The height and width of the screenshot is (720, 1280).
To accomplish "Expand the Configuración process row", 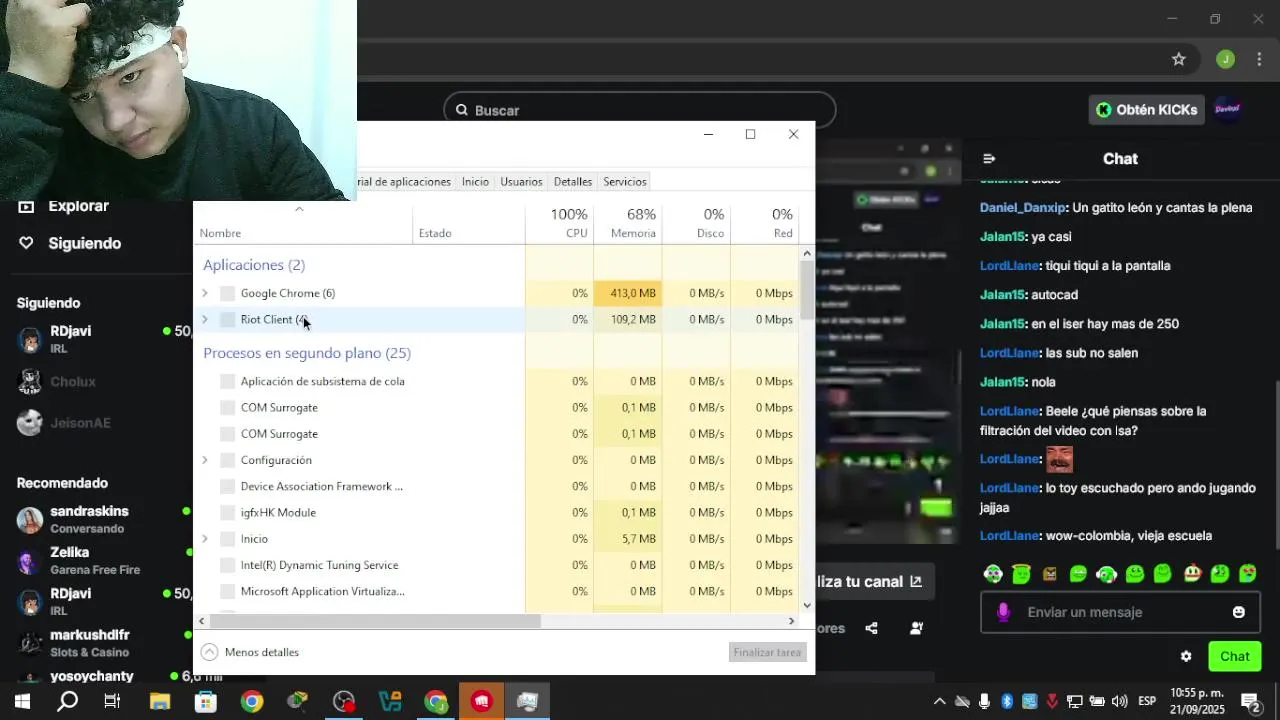I will 205,460.
